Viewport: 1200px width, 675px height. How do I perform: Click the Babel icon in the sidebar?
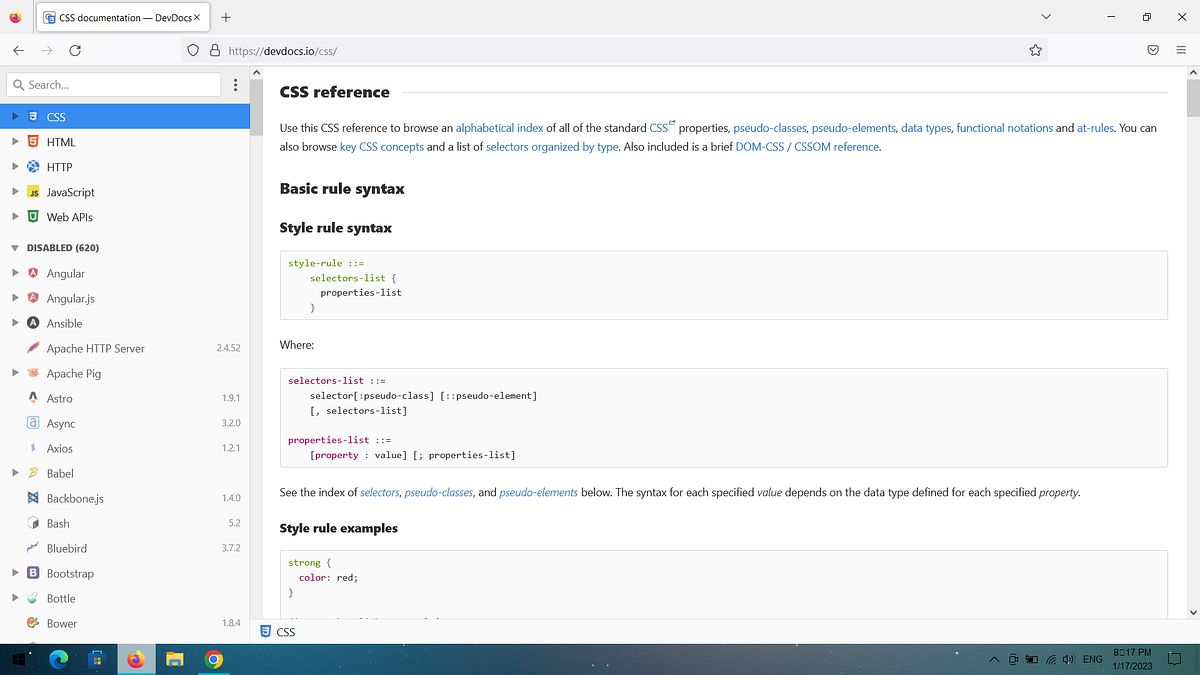coord(33,473)
